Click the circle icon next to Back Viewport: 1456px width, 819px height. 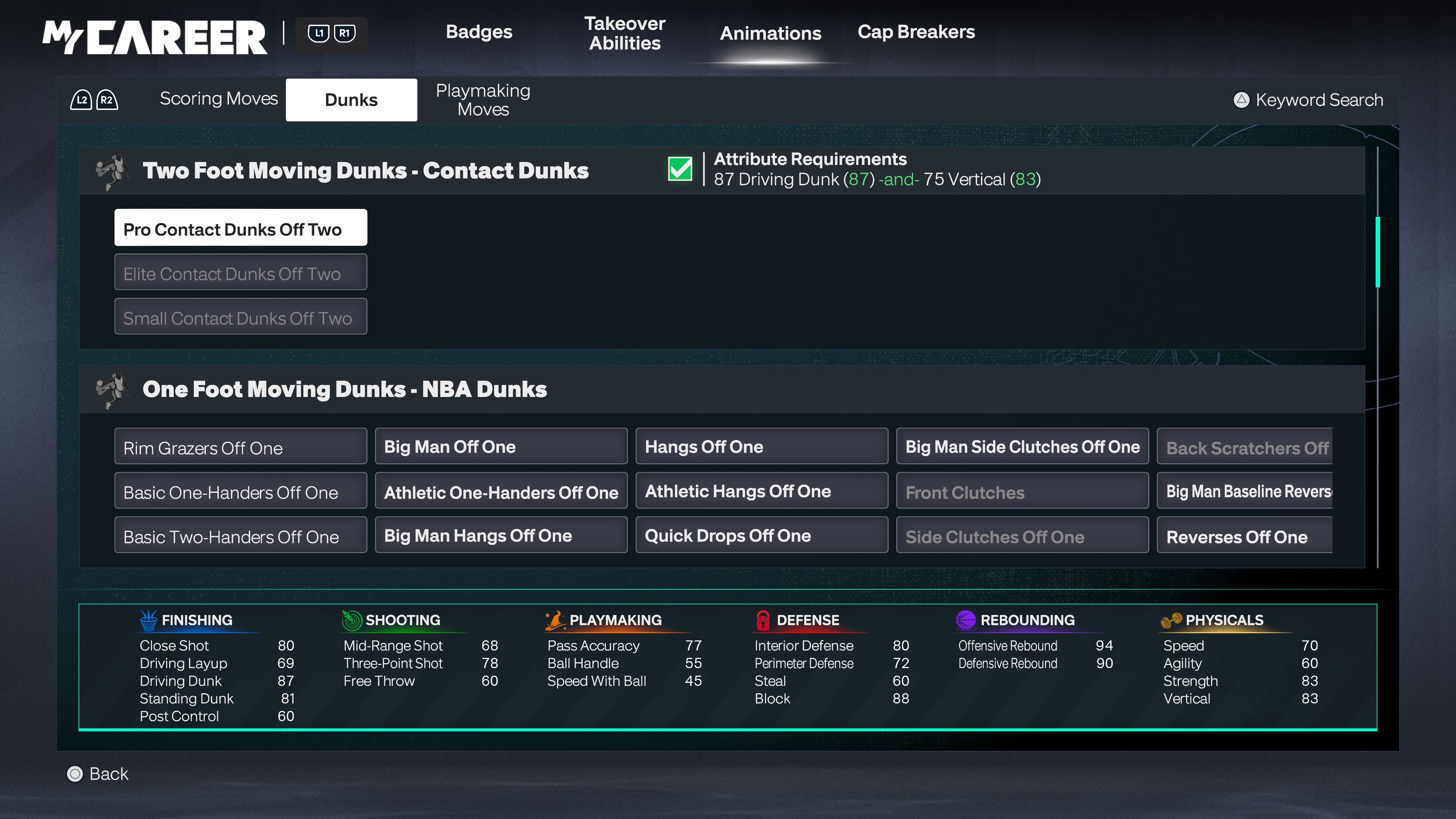point(75,773)
